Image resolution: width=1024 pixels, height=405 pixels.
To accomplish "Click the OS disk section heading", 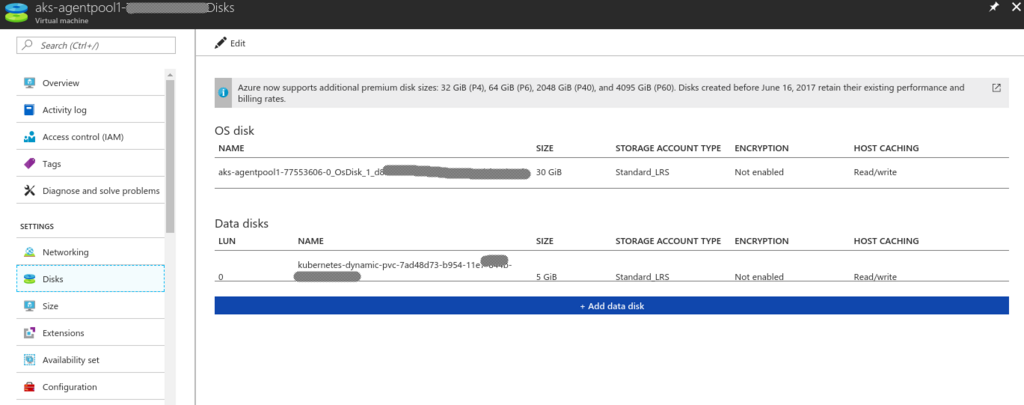I will (234, 131).
